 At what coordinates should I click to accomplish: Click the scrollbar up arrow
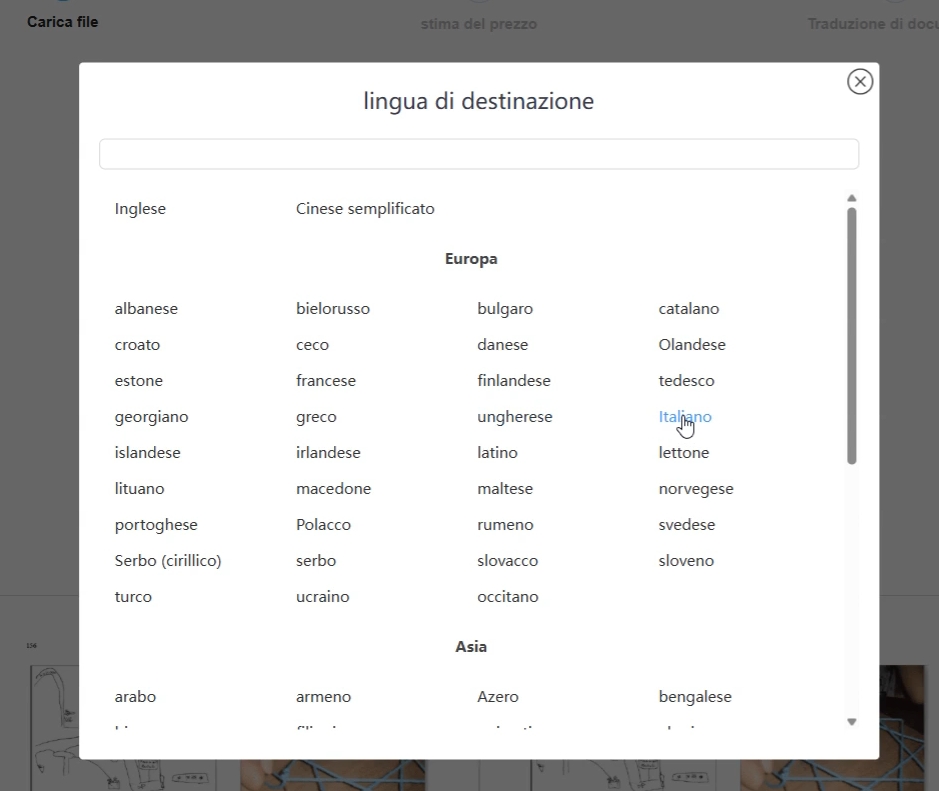852,198
